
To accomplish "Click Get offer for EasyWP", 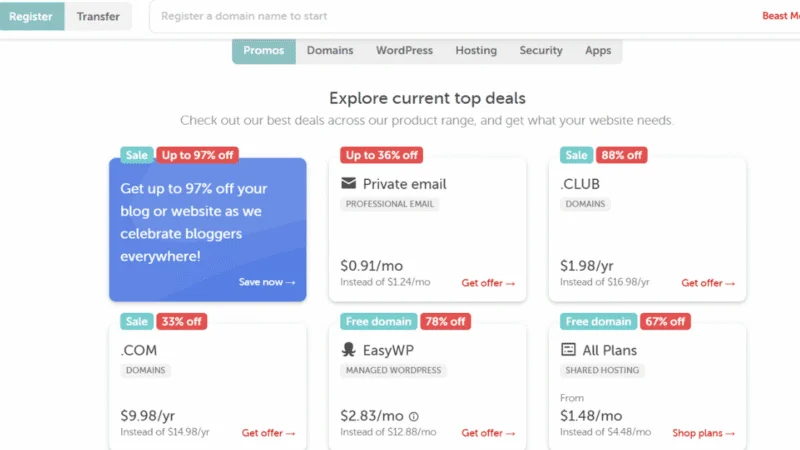I will [x=488, y=433].
